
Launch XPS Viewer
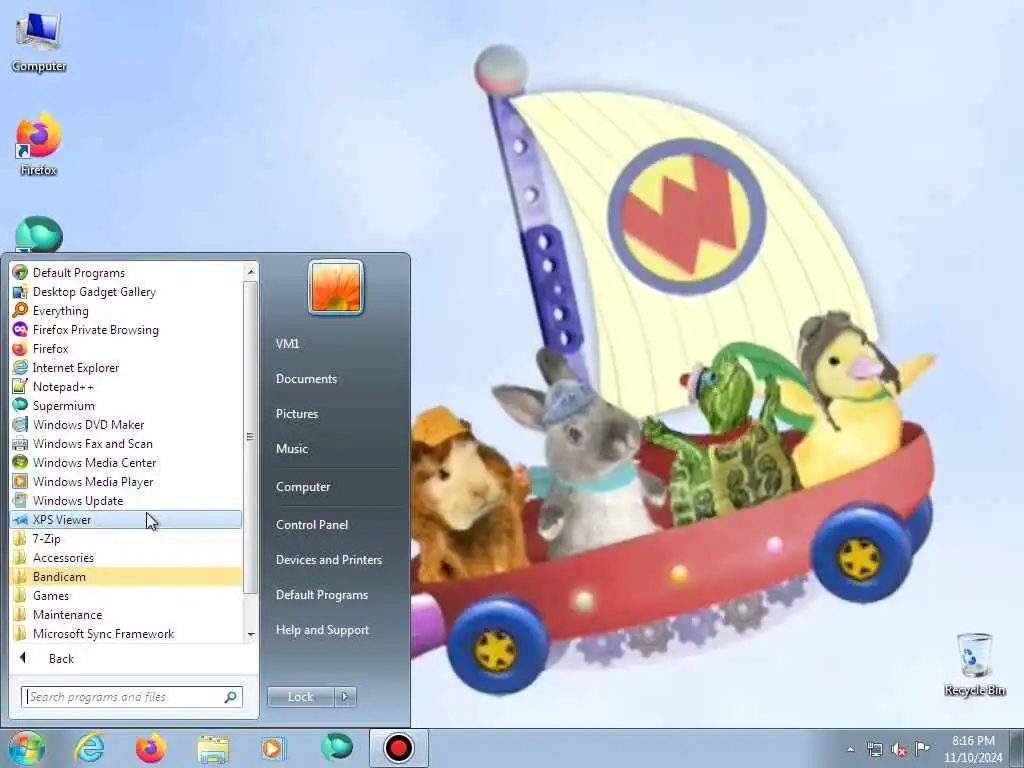tap(127, 519)
